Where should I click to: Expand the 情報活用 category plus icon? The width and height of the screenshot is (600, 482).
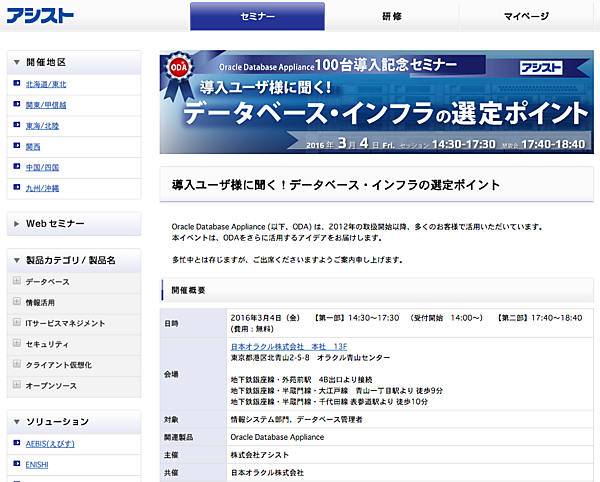[x=16, y=301]
